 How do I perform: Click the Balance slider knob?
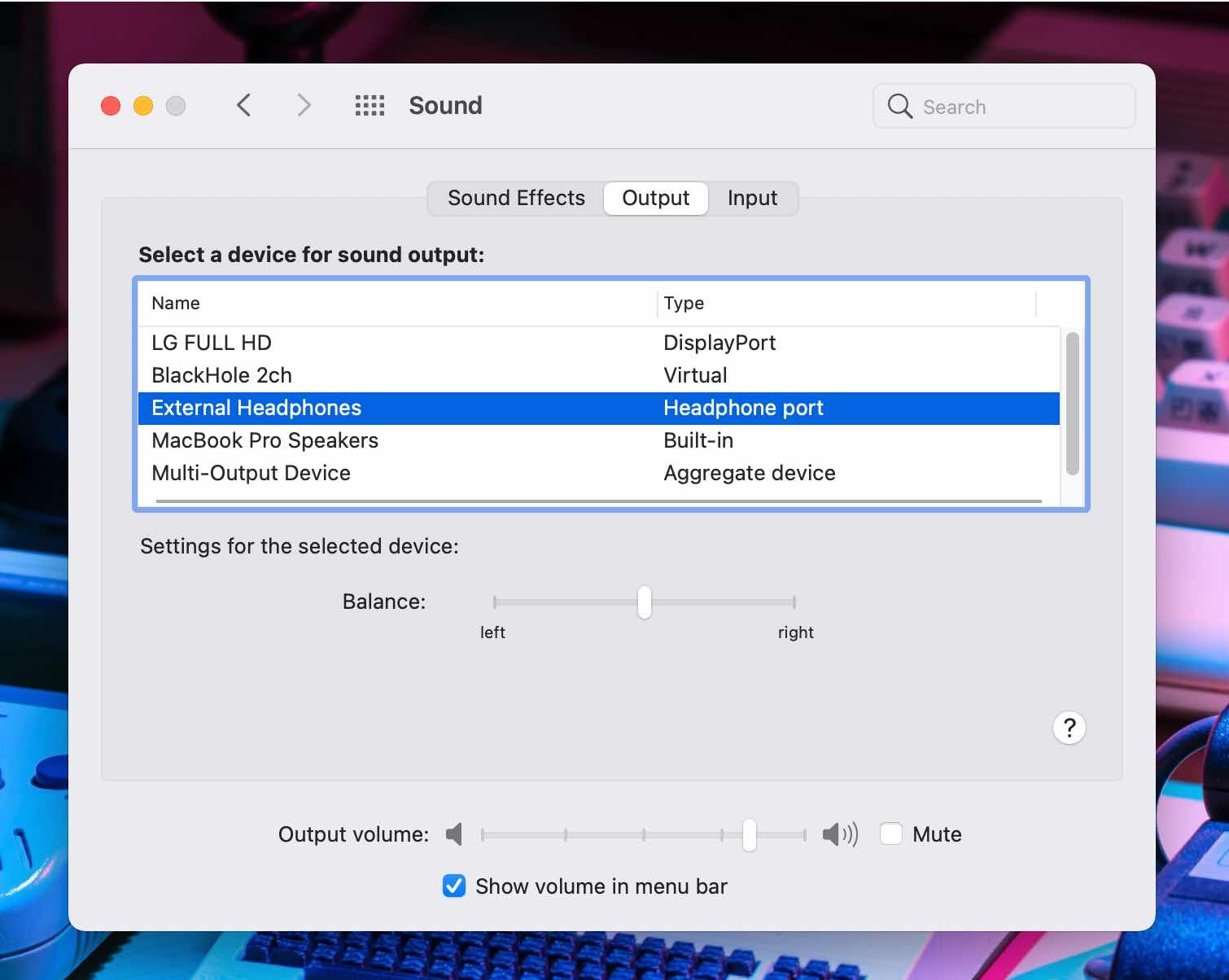pyautogui.click(x=645, y=602)
